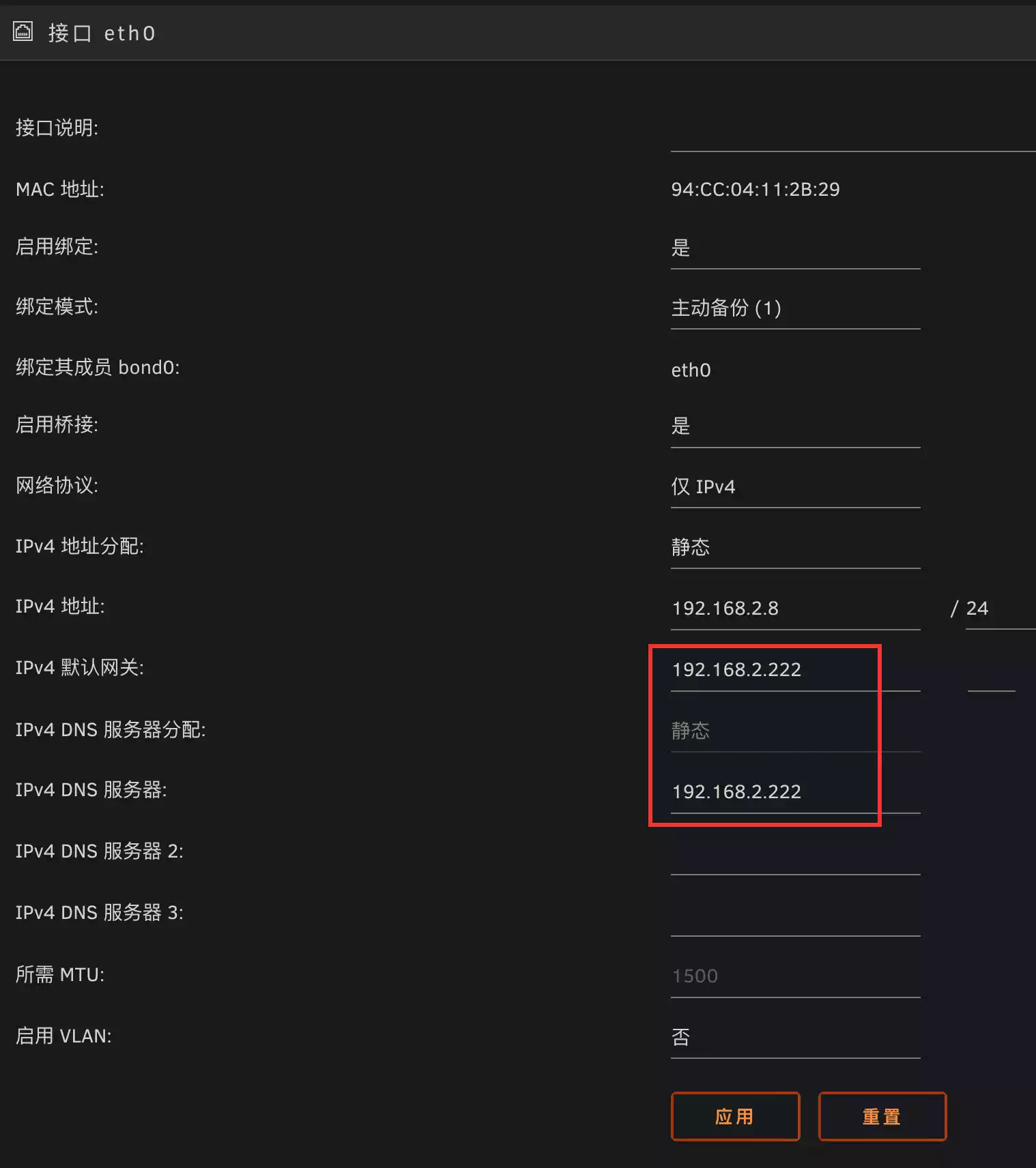Open the 绑定模式 dropdown showing 主动备份 (1)
Image resolution: width=1036 pixels, height=1168 pixels.
click(794, 308)
